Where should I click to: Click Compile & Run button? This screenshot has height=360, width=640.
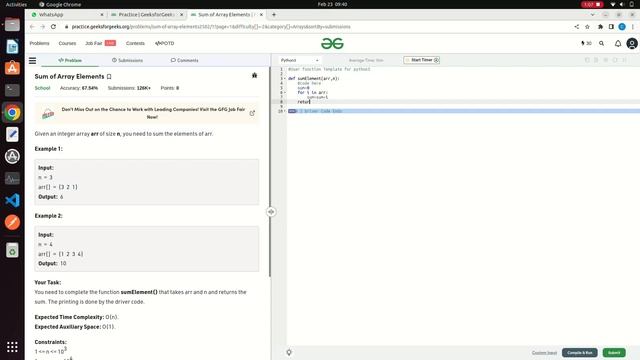pos(580,353)
